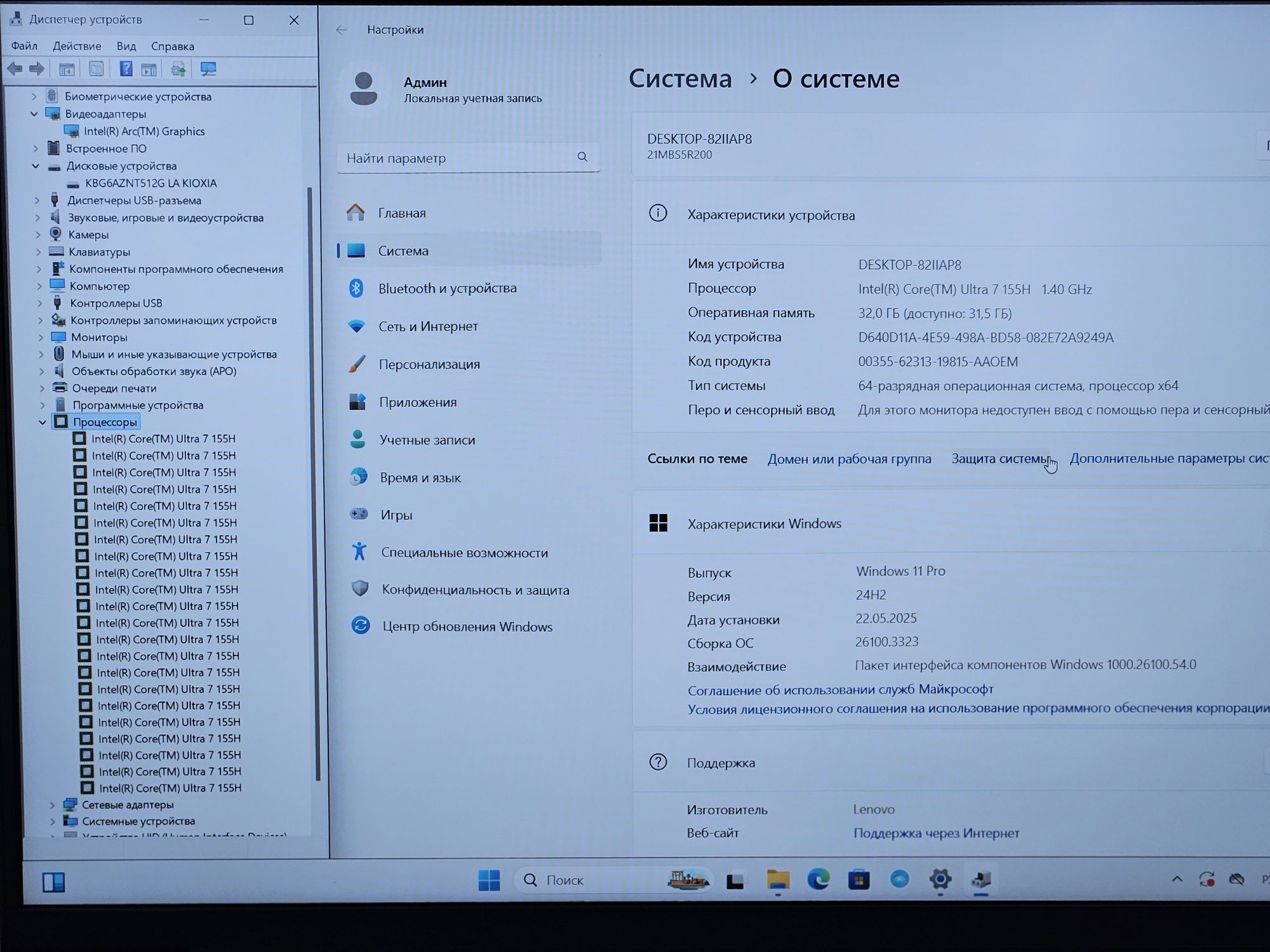Select KBG6AZNT512G LA KIOXIA disk
This screenshot has width=1270, height=952.
(150, 183)
